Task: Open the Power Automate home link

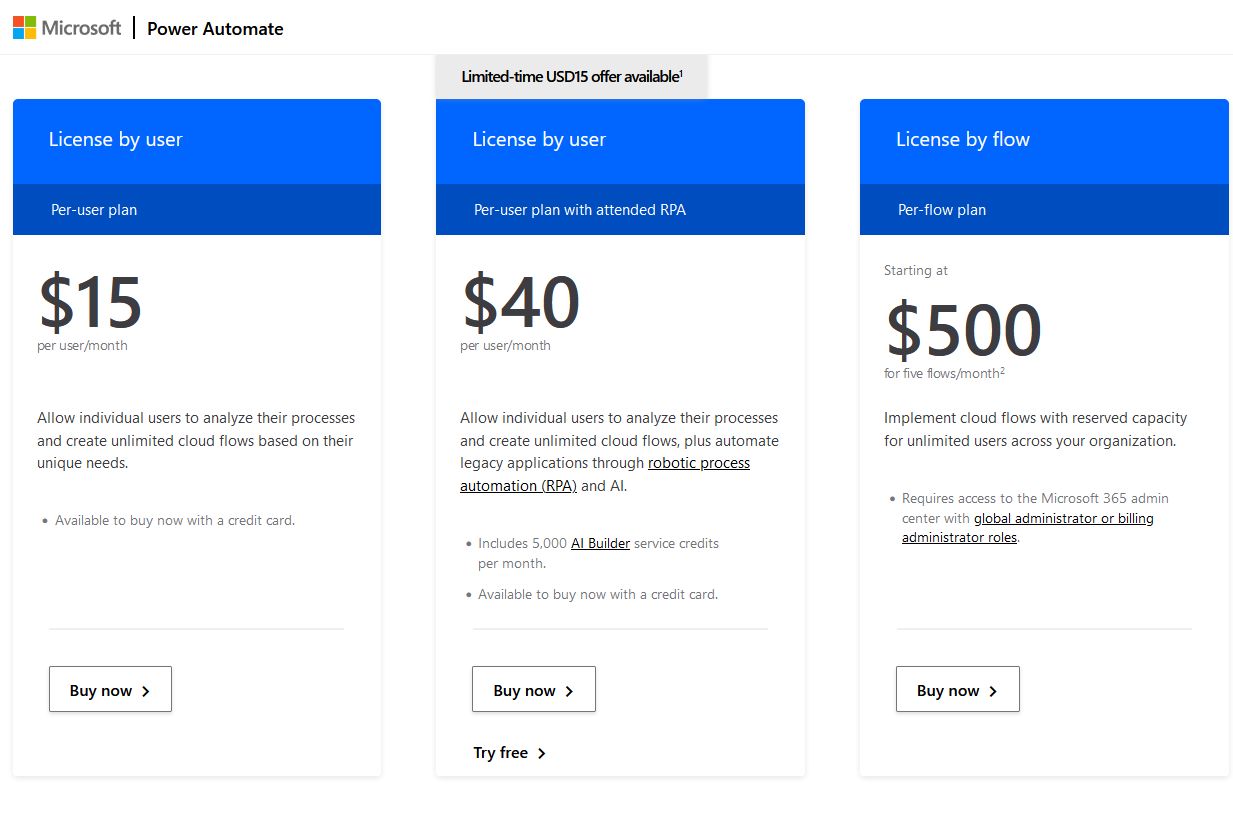Action: [x=215, y=29]
